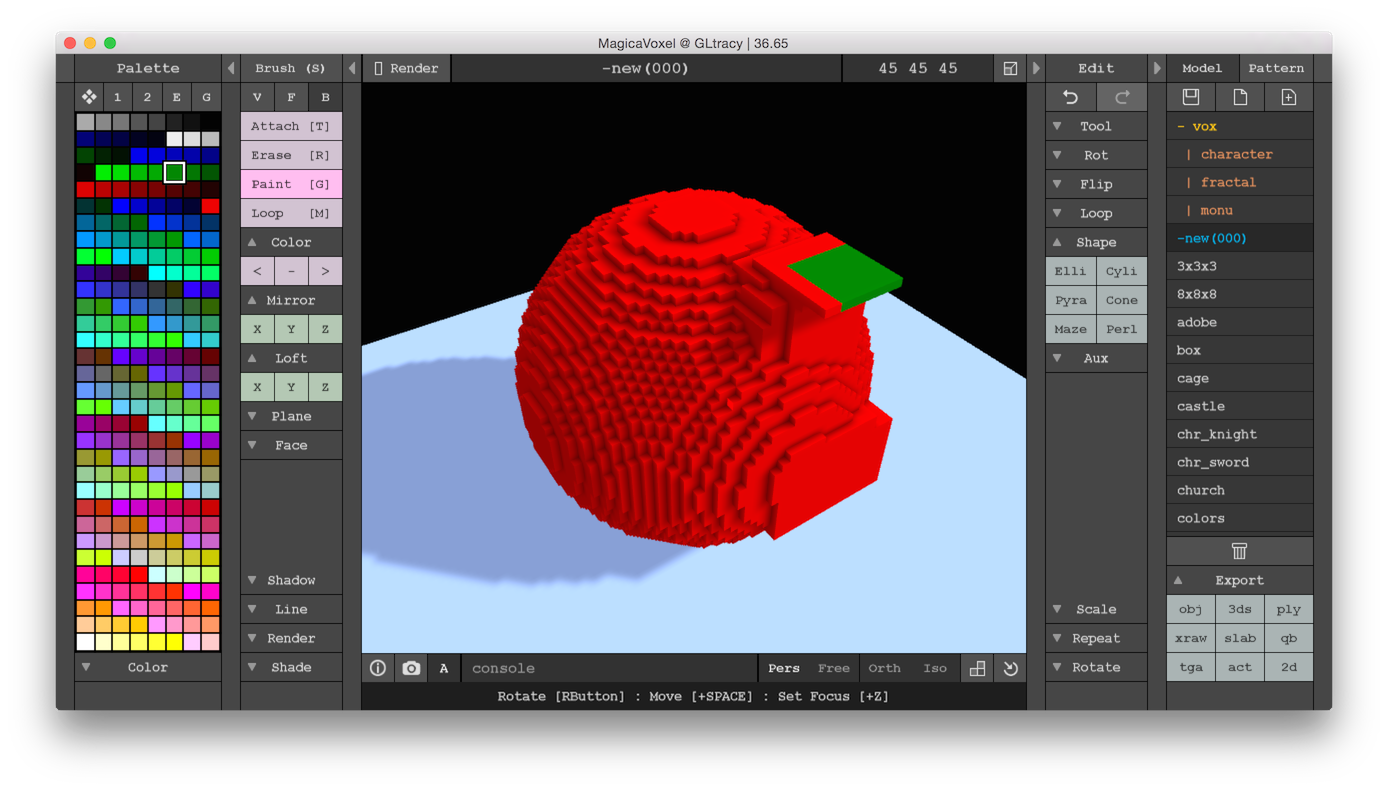
Task: Expand the Plane brush section
Action: click(291, 416)
